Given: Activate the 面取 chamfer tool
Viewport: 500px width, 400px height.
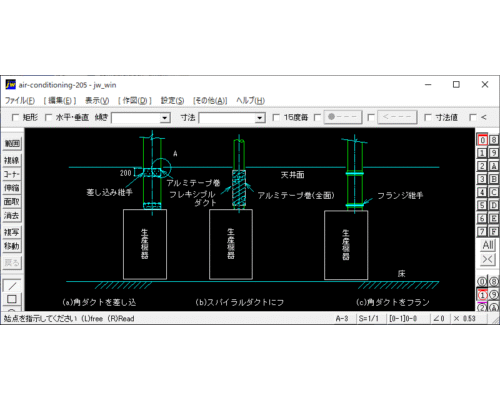Looking at the screenshot, I should pos(12,202).
